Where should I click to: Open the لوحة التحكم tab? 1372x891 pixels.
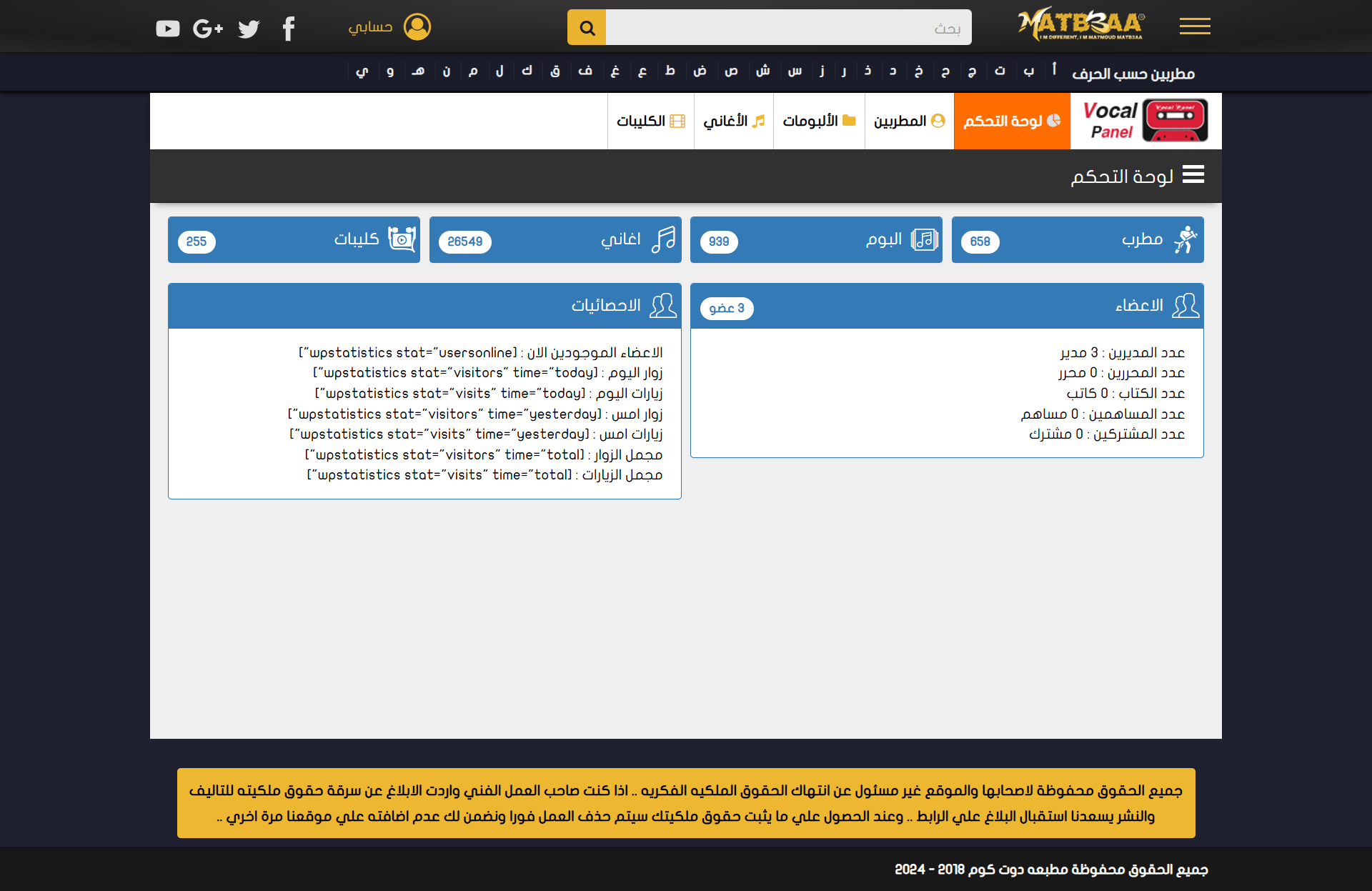coord(1012,121)
